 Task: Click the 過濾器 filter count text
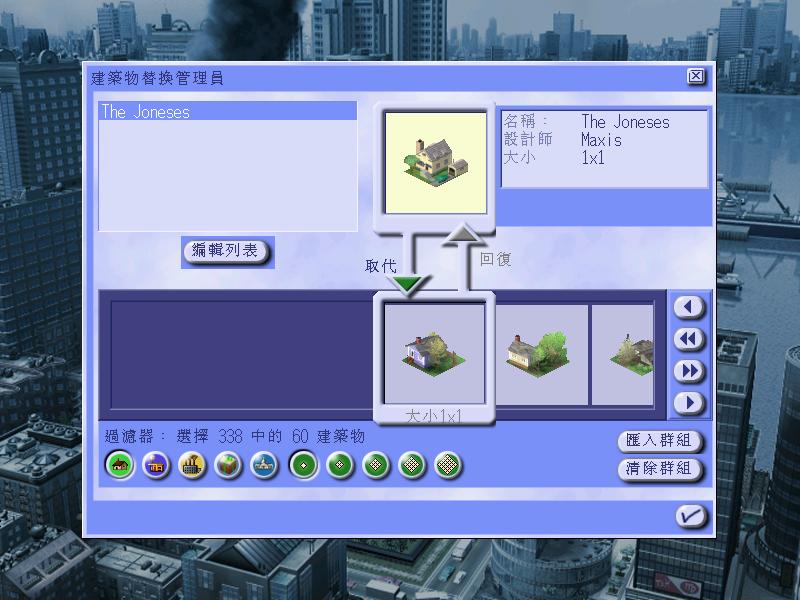point(235,436)
